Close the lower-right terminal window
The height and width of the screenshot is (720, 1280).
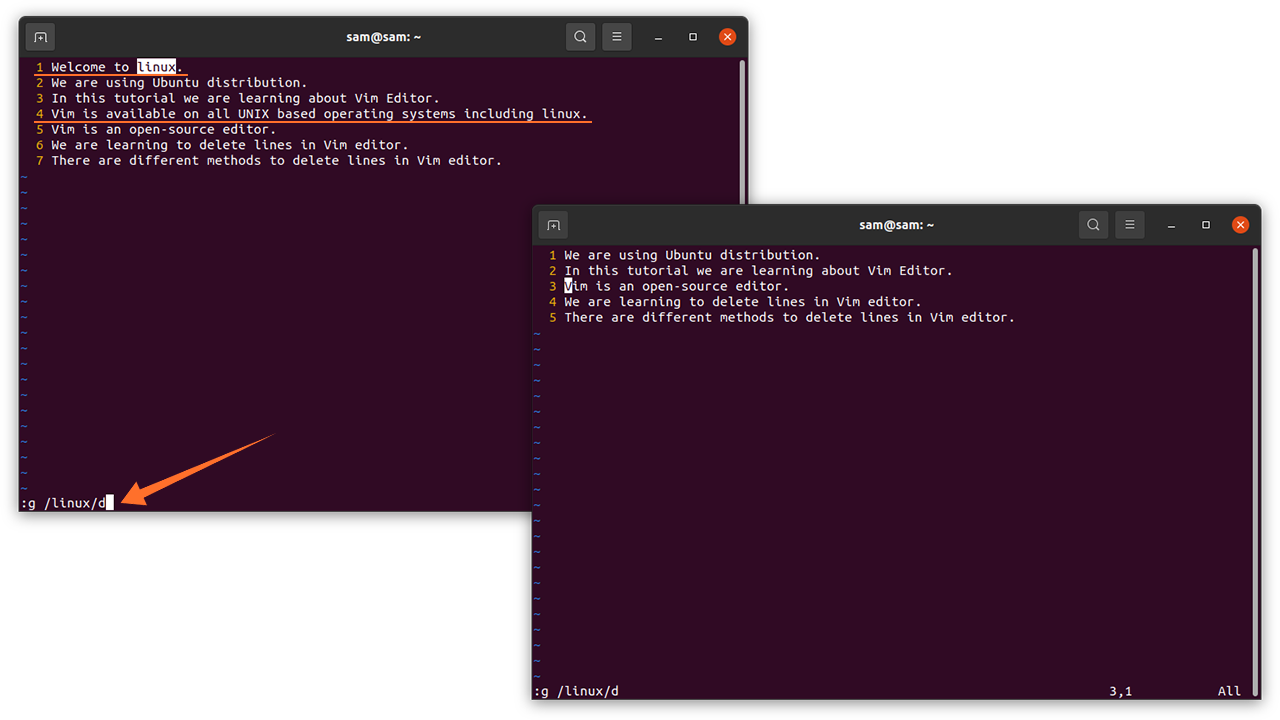[x=1241, y=225]
